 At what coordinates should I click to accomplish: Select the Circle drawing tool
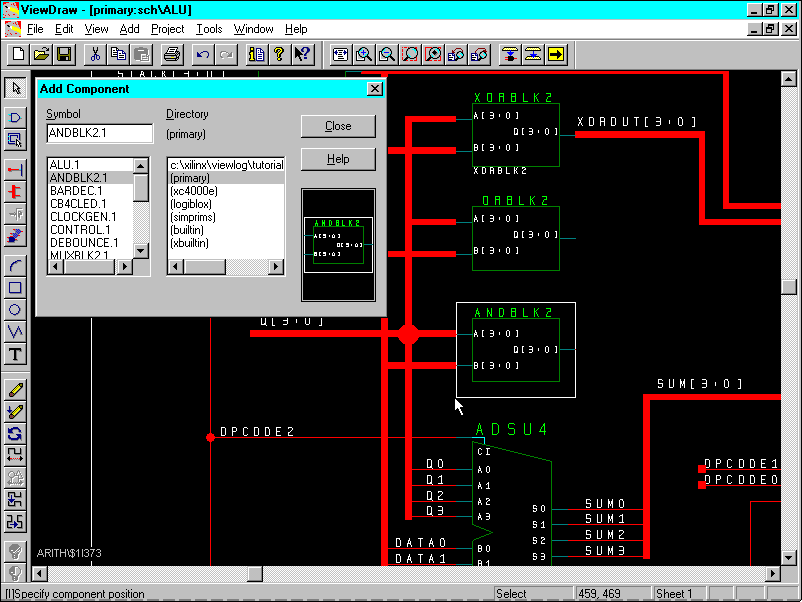(x=15, y=310)
